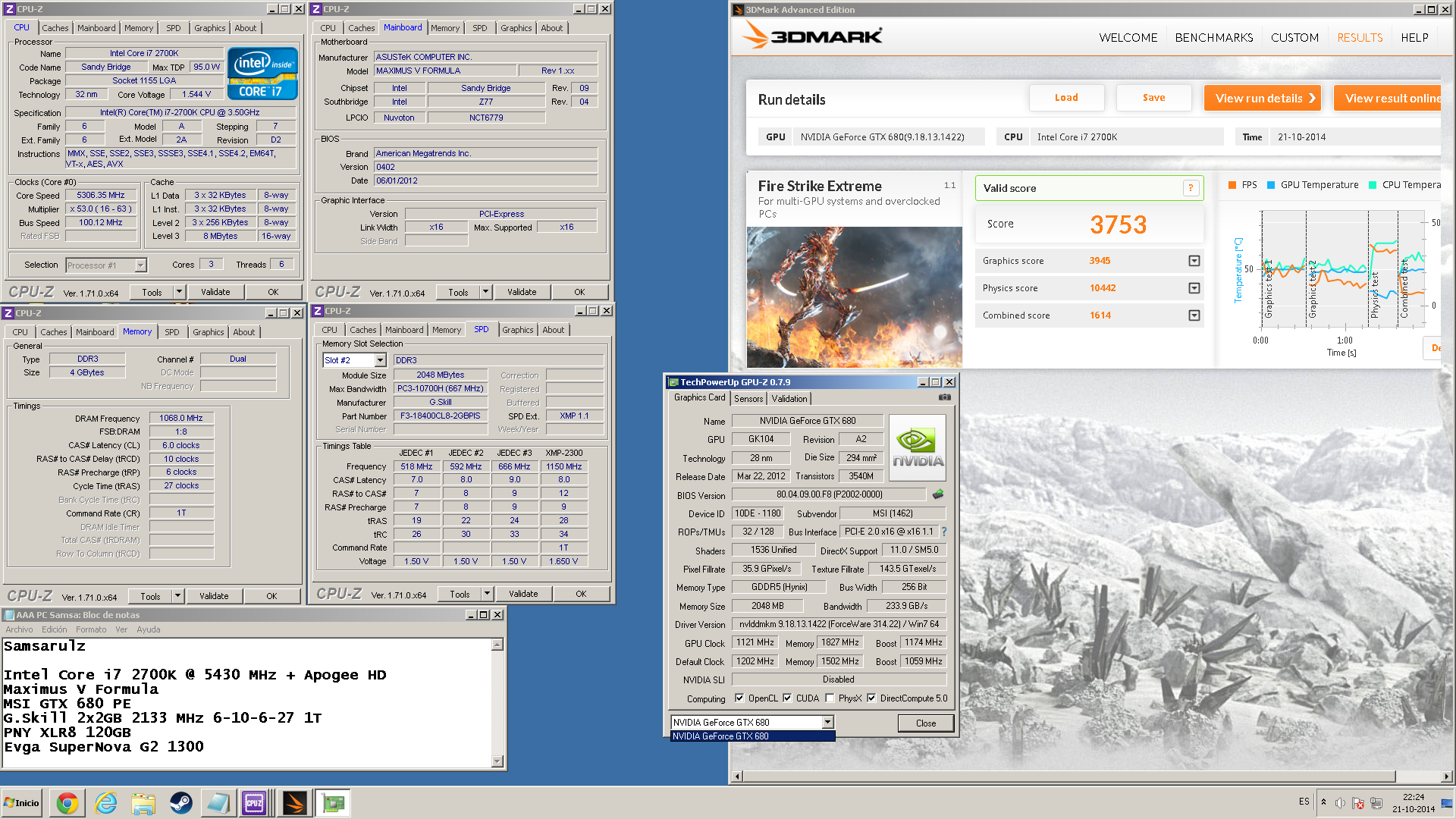Click OK in the SPD CPU-Z window
The image size is (1456, 819).
pos(581,594)
